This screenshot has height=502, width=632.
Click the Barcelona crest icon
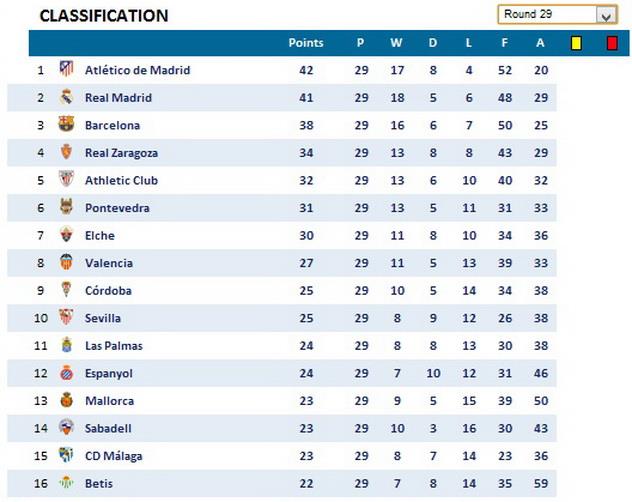(x=66, y=125)
